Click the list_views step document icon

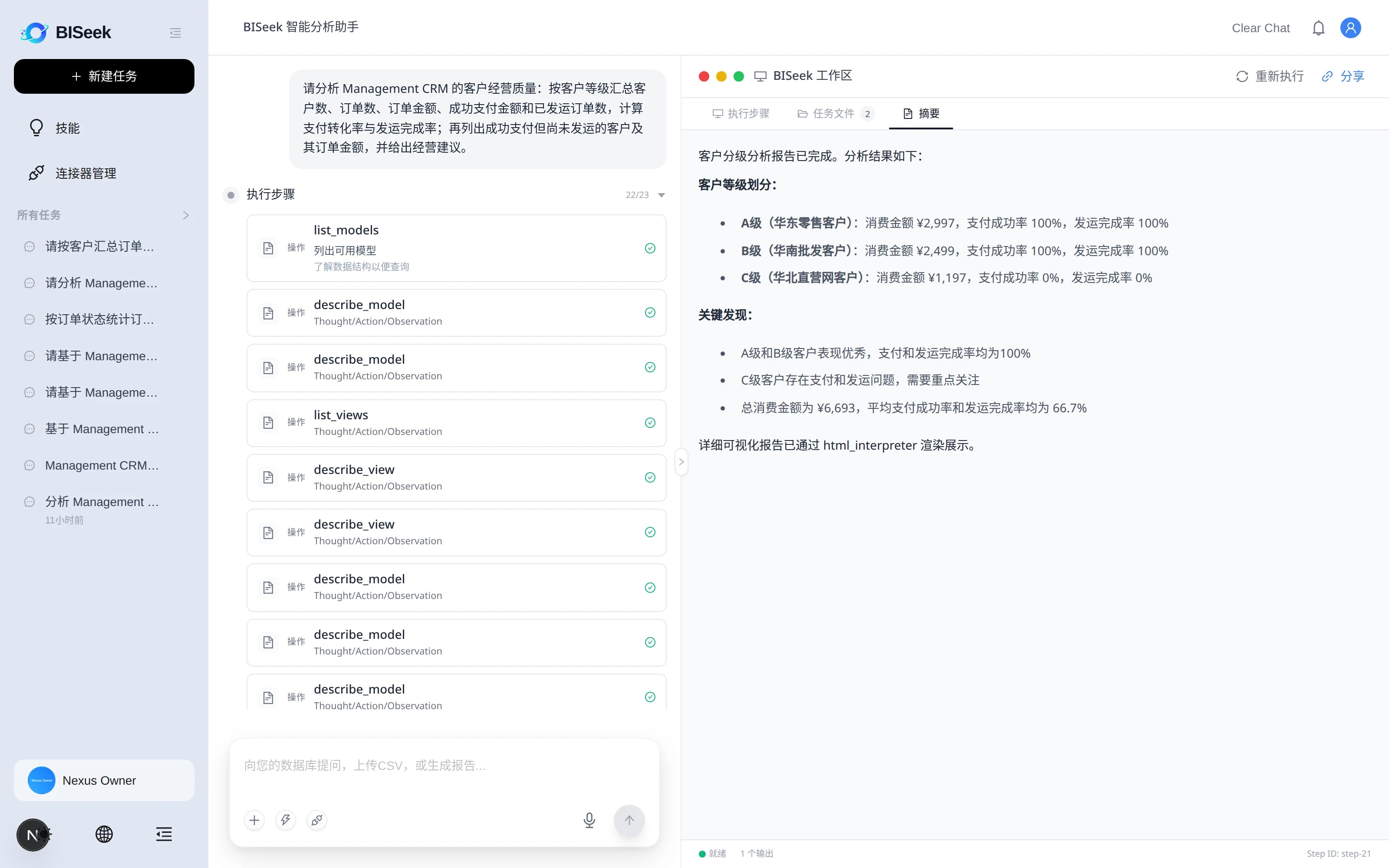coord(268,423)
